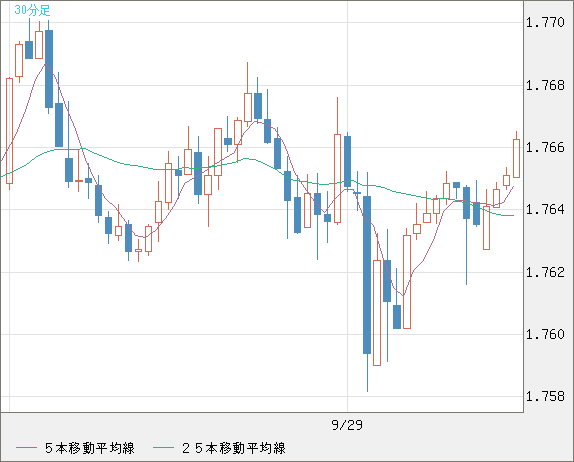Click the 1.762 price axis label
This screenshot has height=462, width=574.
(545, 272)
